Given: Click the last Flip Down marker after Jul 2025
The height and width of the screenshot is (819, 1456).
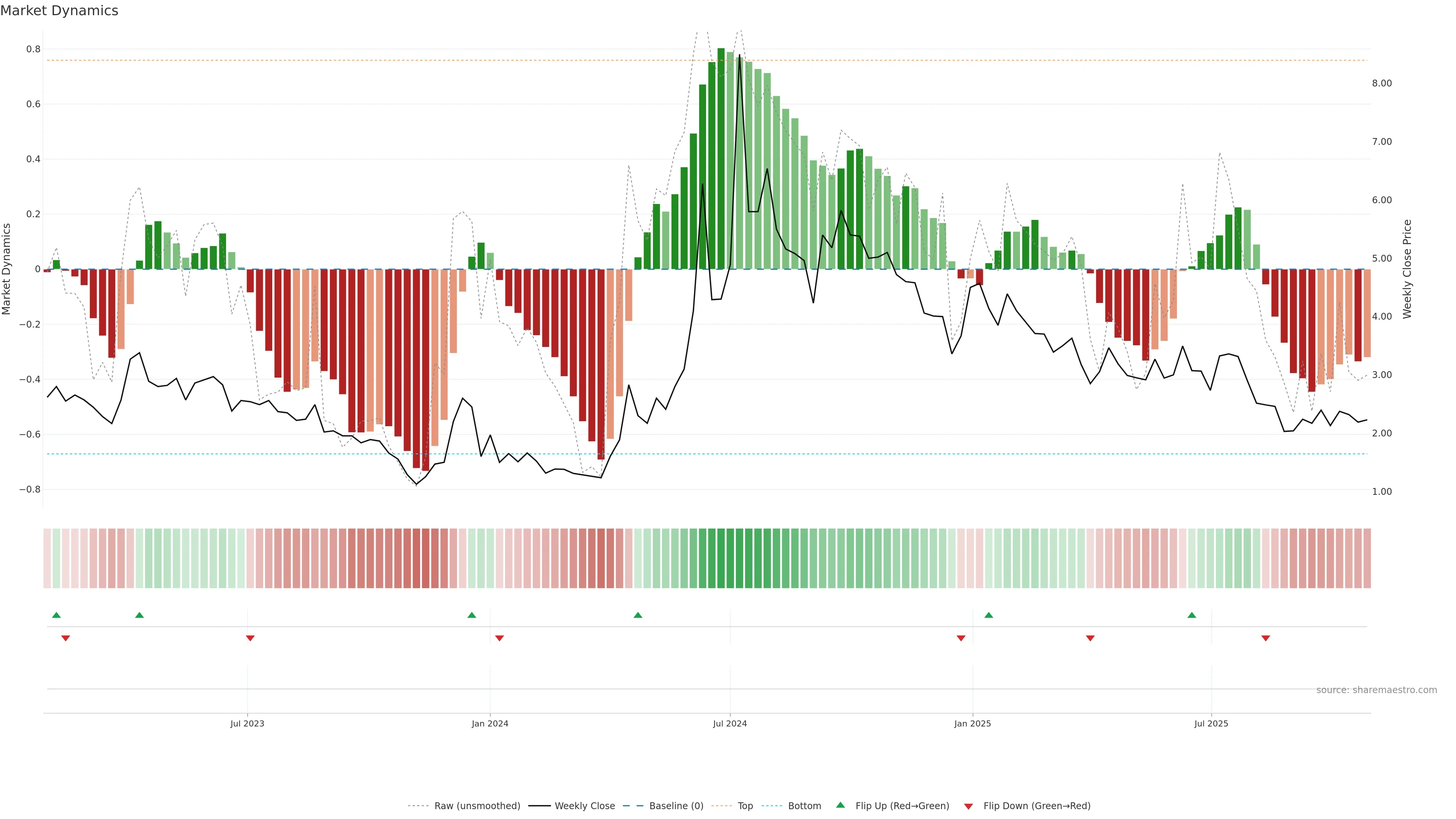Looking at the screenshot, I should [x=1266, y=638].
